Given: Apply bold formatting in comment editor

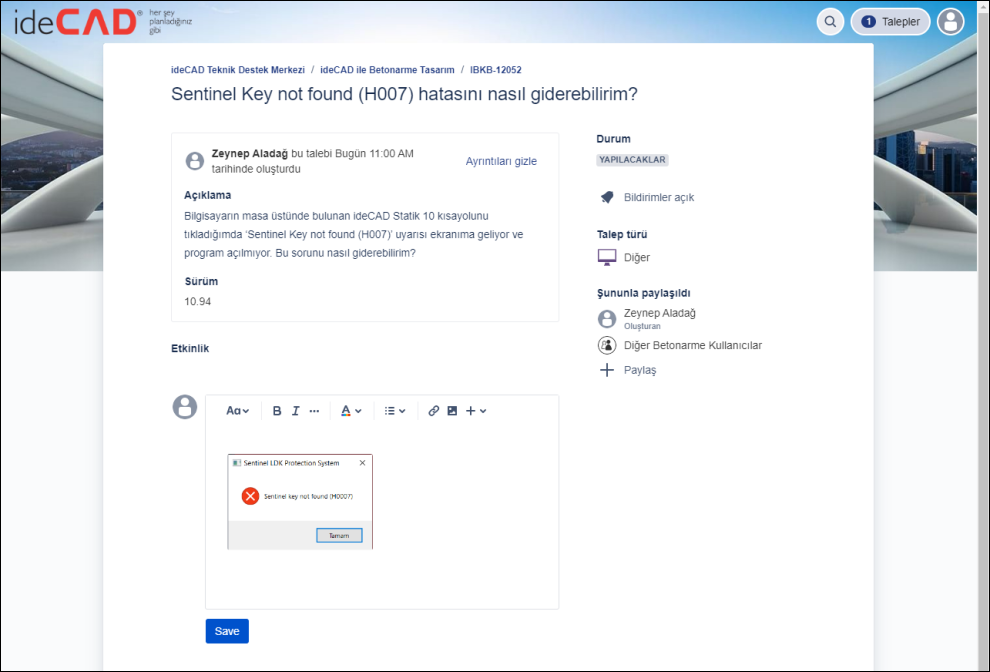Looking at the screenshot, I should coord(277,411).
